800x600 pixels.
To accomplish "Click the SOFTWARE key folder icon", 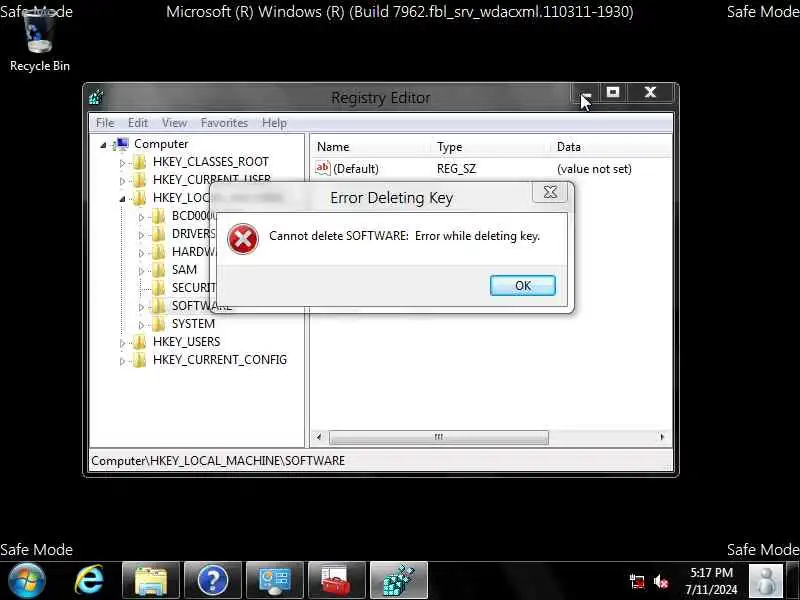I will [x=159, y=306].
